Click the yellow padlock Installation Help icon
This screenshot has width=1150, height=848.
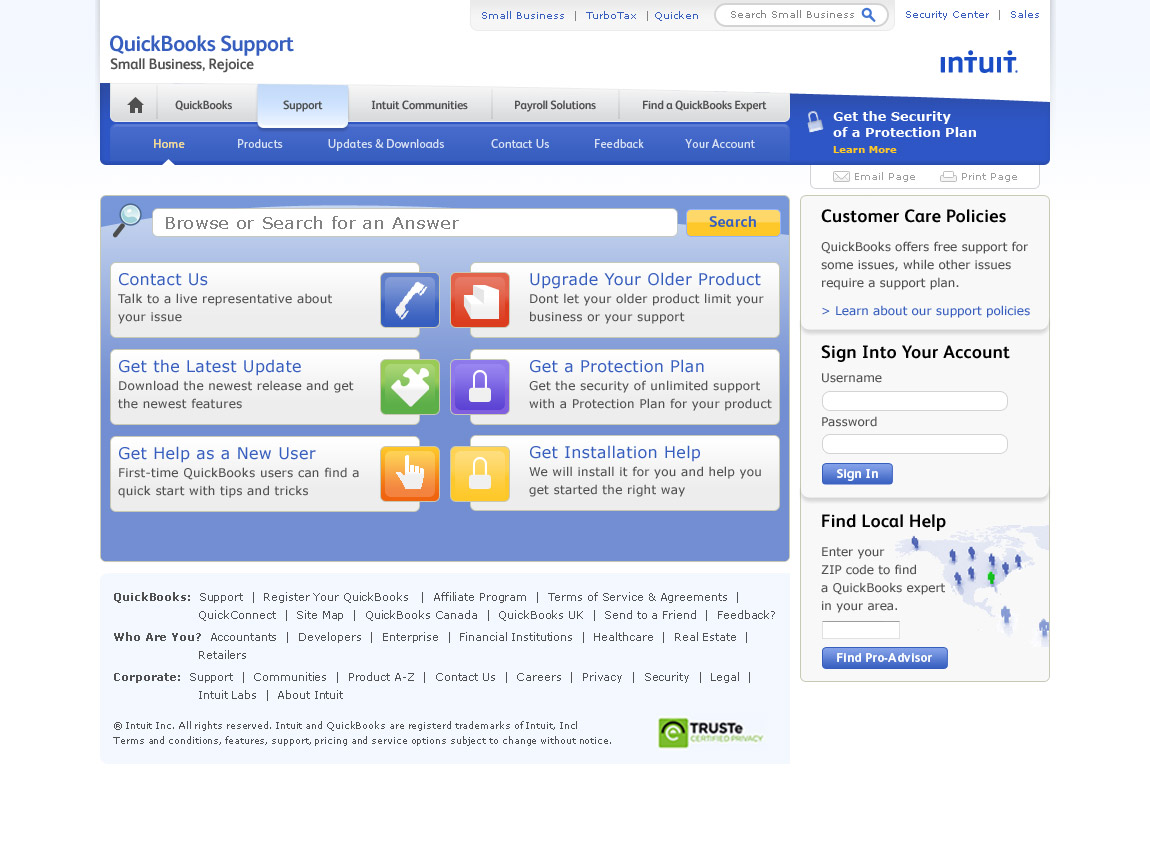[x=480, y=474]
